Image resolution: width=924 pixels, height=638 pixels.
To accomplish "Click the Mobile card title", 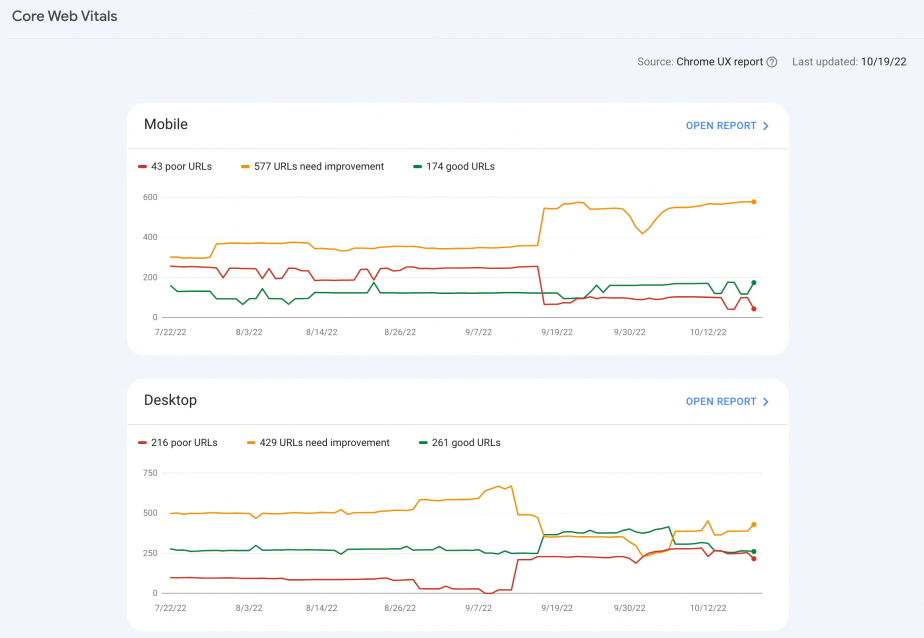I will click(166, 124).
